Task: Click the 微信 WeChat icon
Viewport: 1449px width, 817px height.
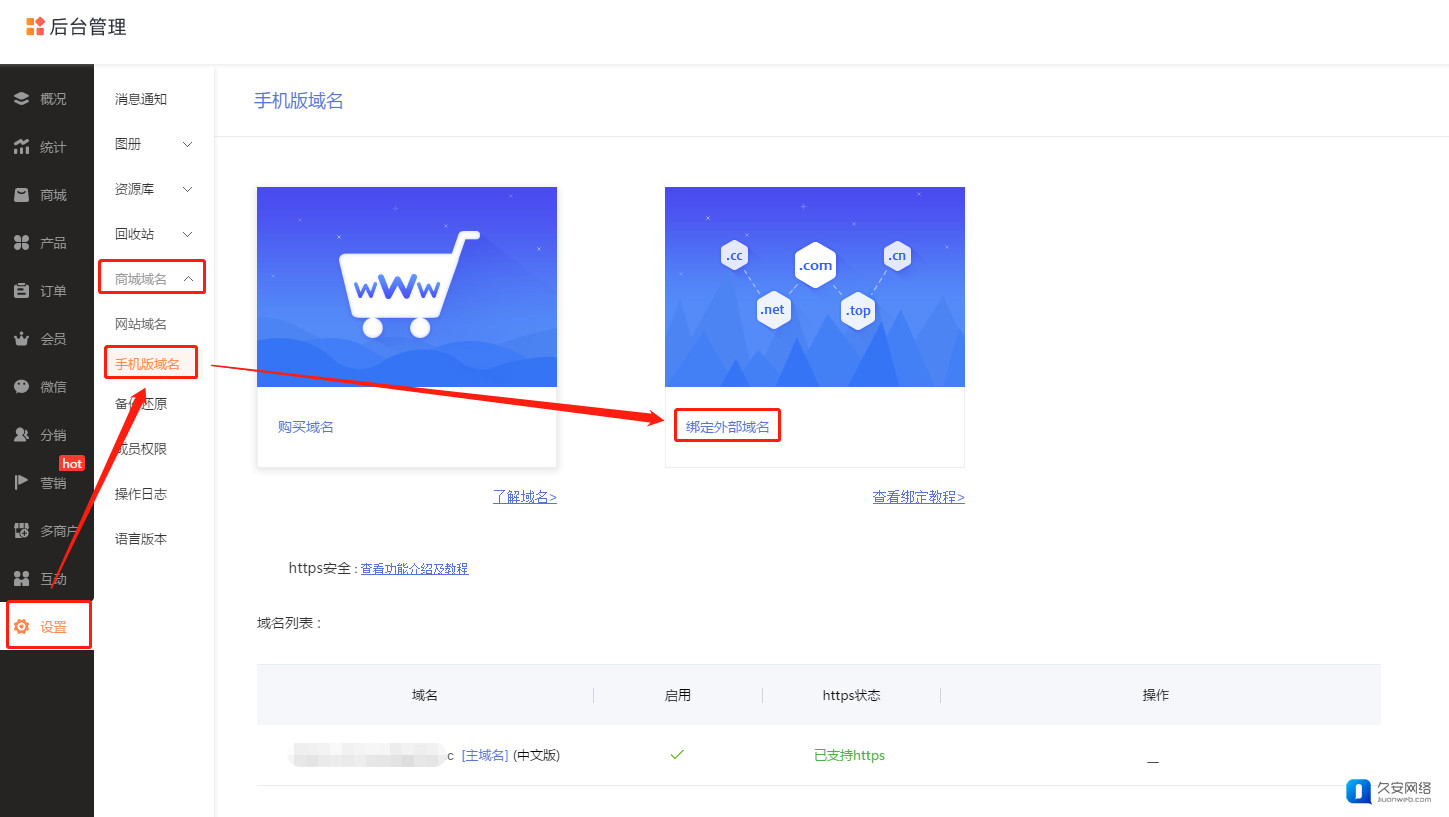Action: (21, 387)
